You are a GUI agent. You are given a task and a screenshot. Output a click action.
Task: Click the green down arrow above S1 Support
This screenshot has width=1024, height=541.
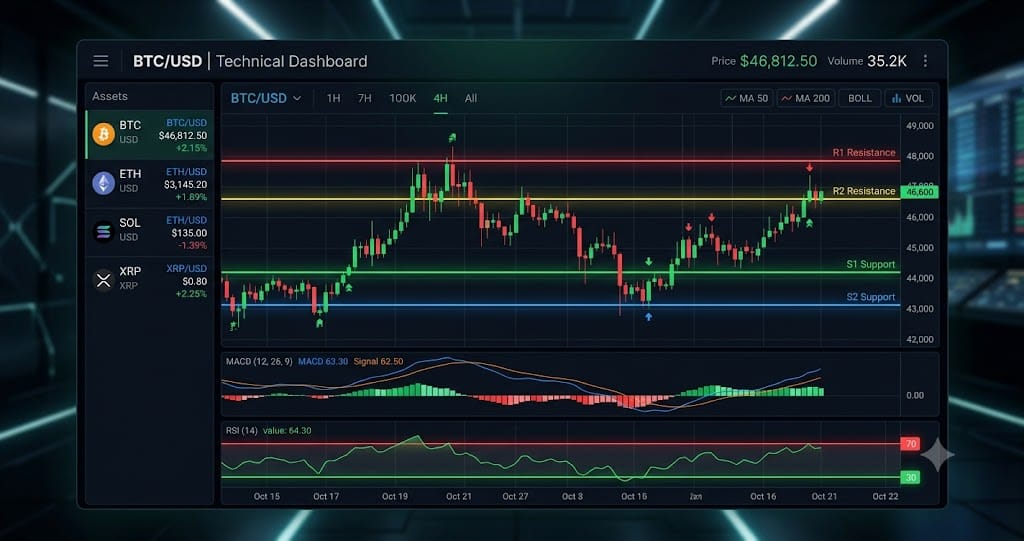[648, 261]
